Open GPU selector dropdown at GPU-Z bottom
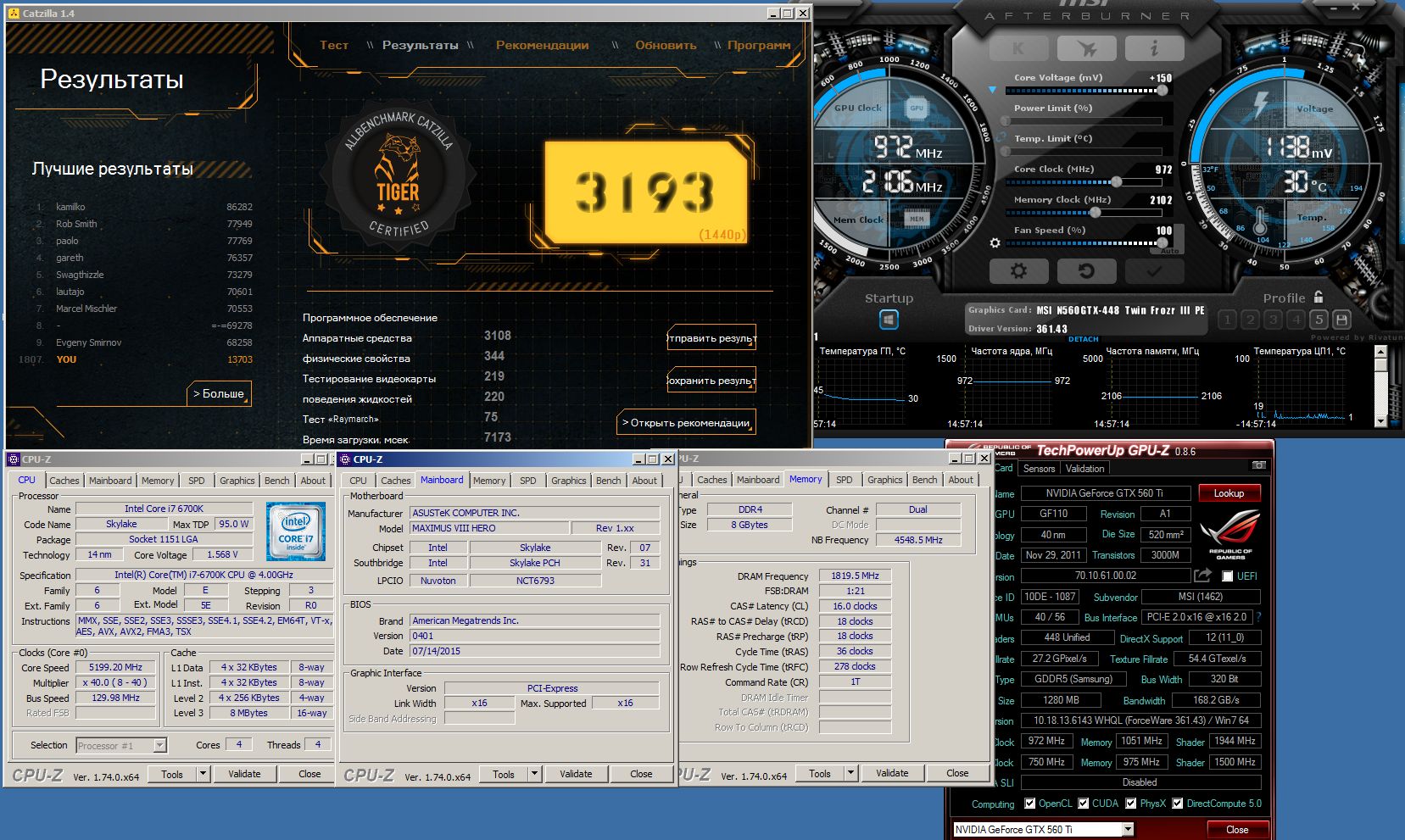Screen dimensions: 1405x840 [1129, 829]
